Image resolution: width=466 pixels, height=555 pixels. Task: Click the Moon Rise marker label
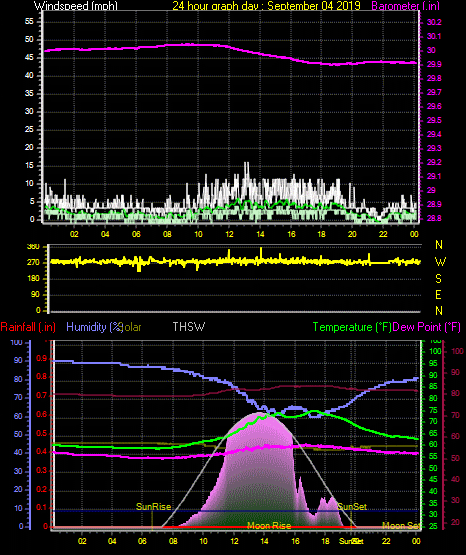[x=269, y=526]
